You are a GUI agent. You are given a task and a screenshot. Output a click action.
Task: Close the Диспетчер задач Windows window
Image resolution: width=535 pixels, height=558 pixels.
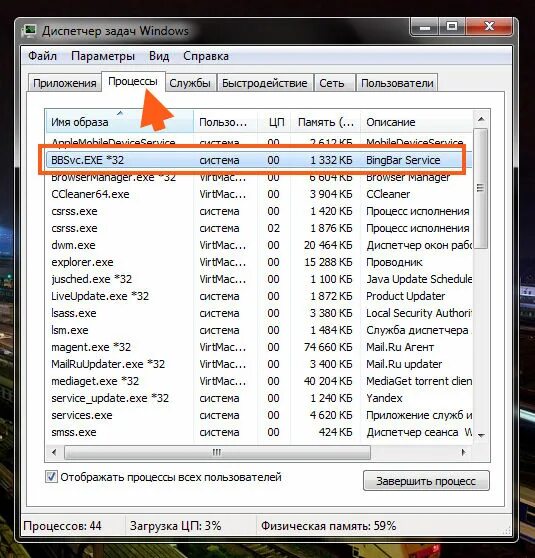point(489,27)
